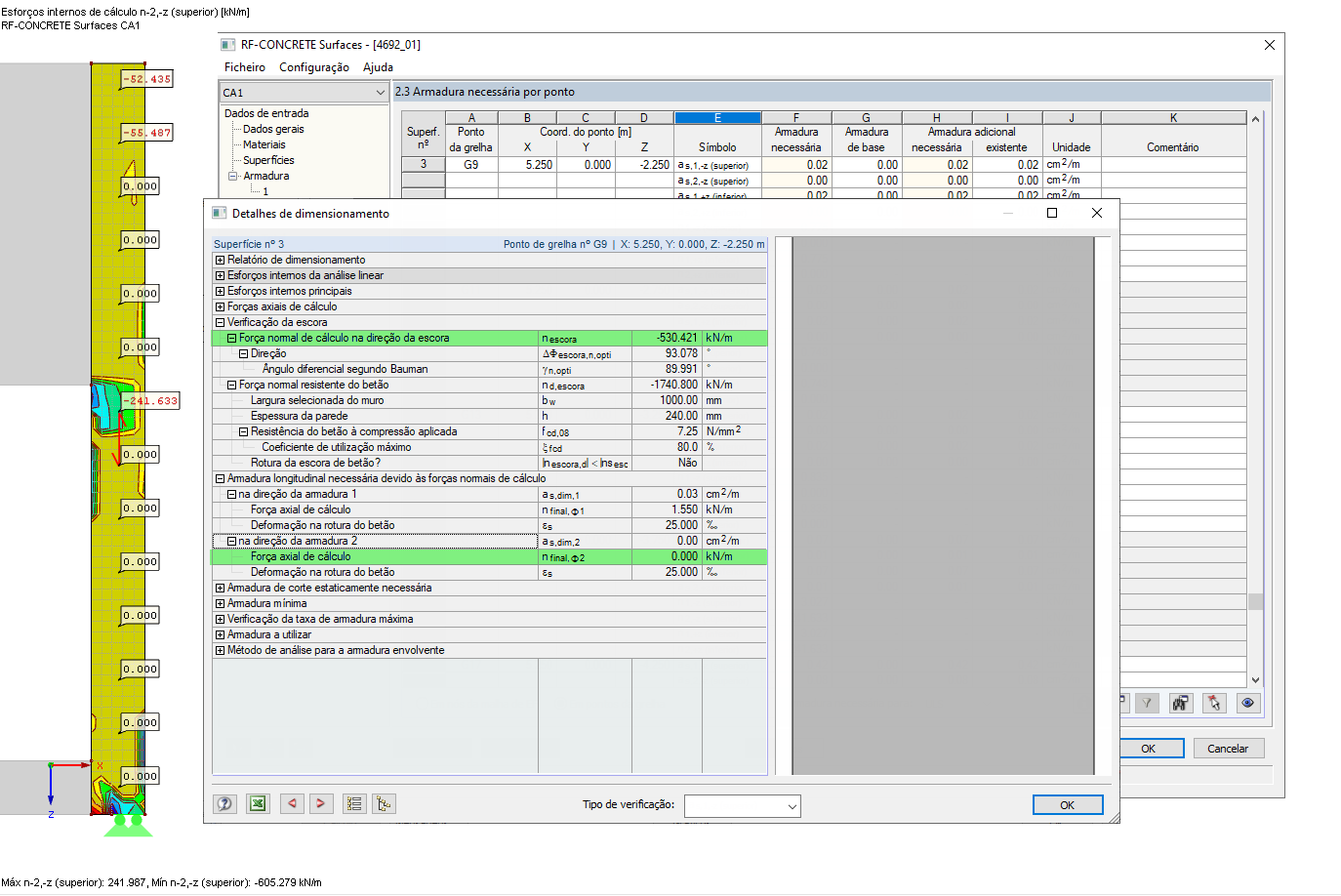Expand Armadura mínima row
Viewport: 1341px width, 896px height.
click(220, 604)
